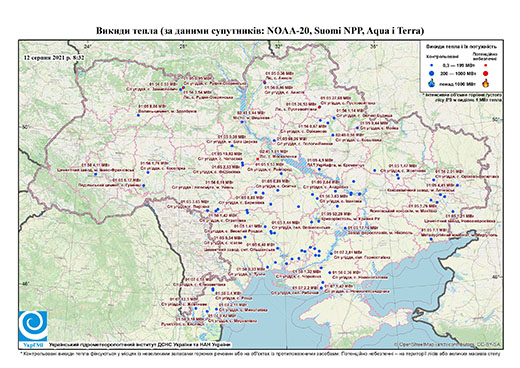Click small red dot legend symbol
Viewport: 520px width, 368px height.
point(486,66)
